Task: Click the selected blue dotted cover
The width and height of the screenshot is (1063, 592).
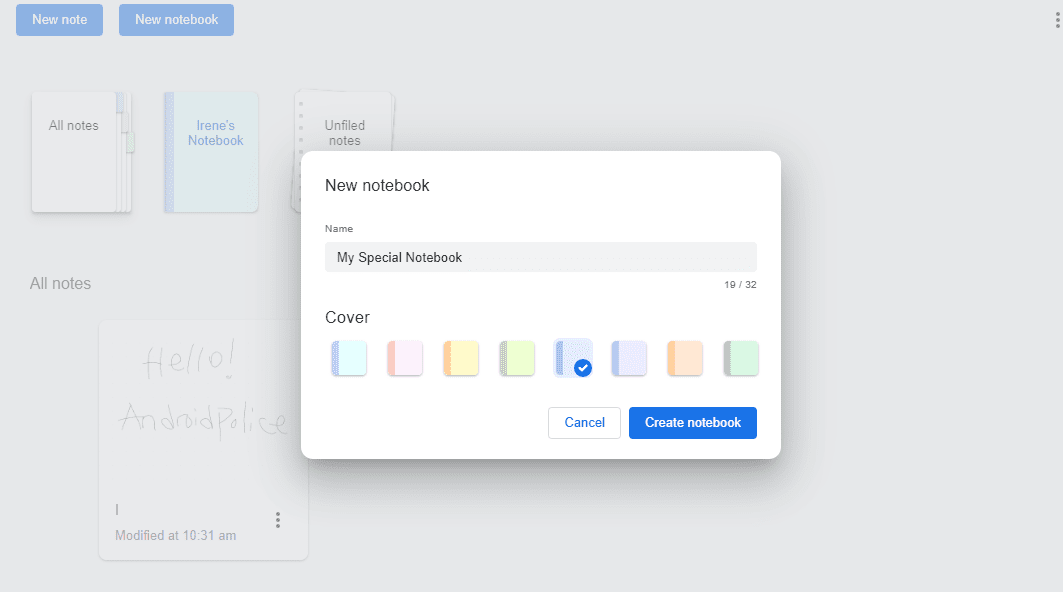Action: coord(571,356)
